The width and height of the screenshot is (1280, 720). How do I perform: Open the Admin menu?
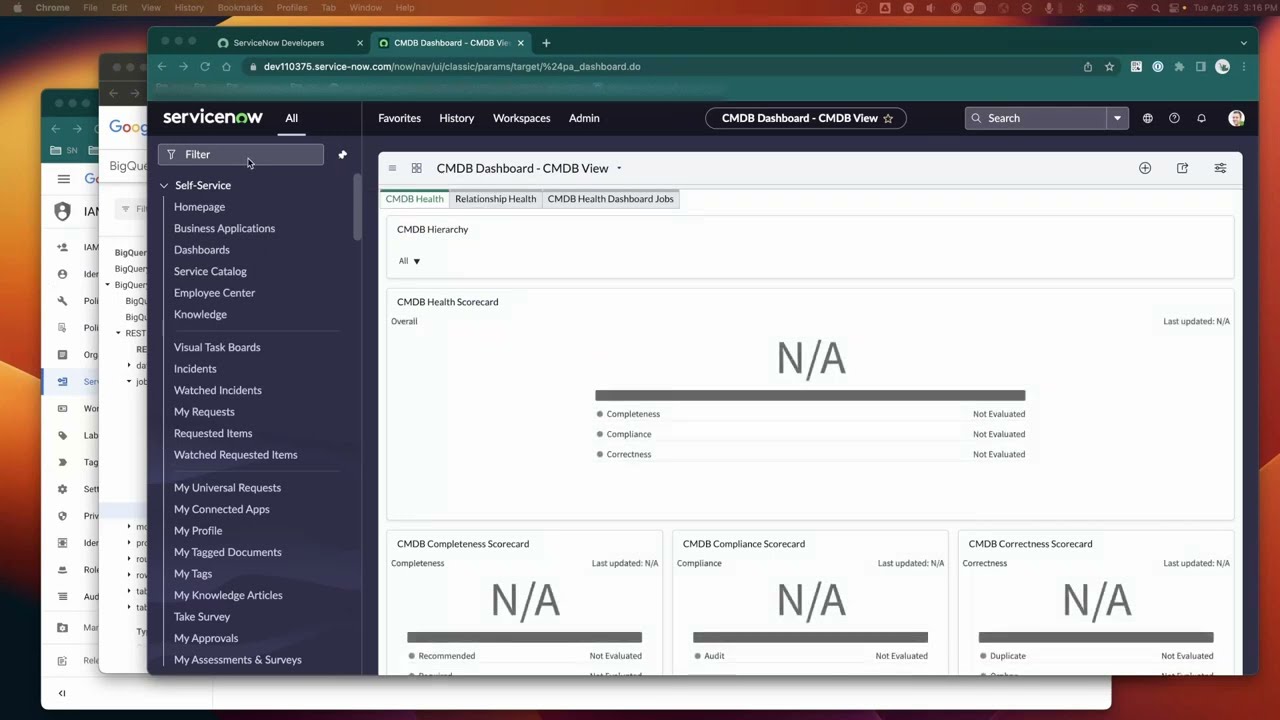tap(584, 118)
